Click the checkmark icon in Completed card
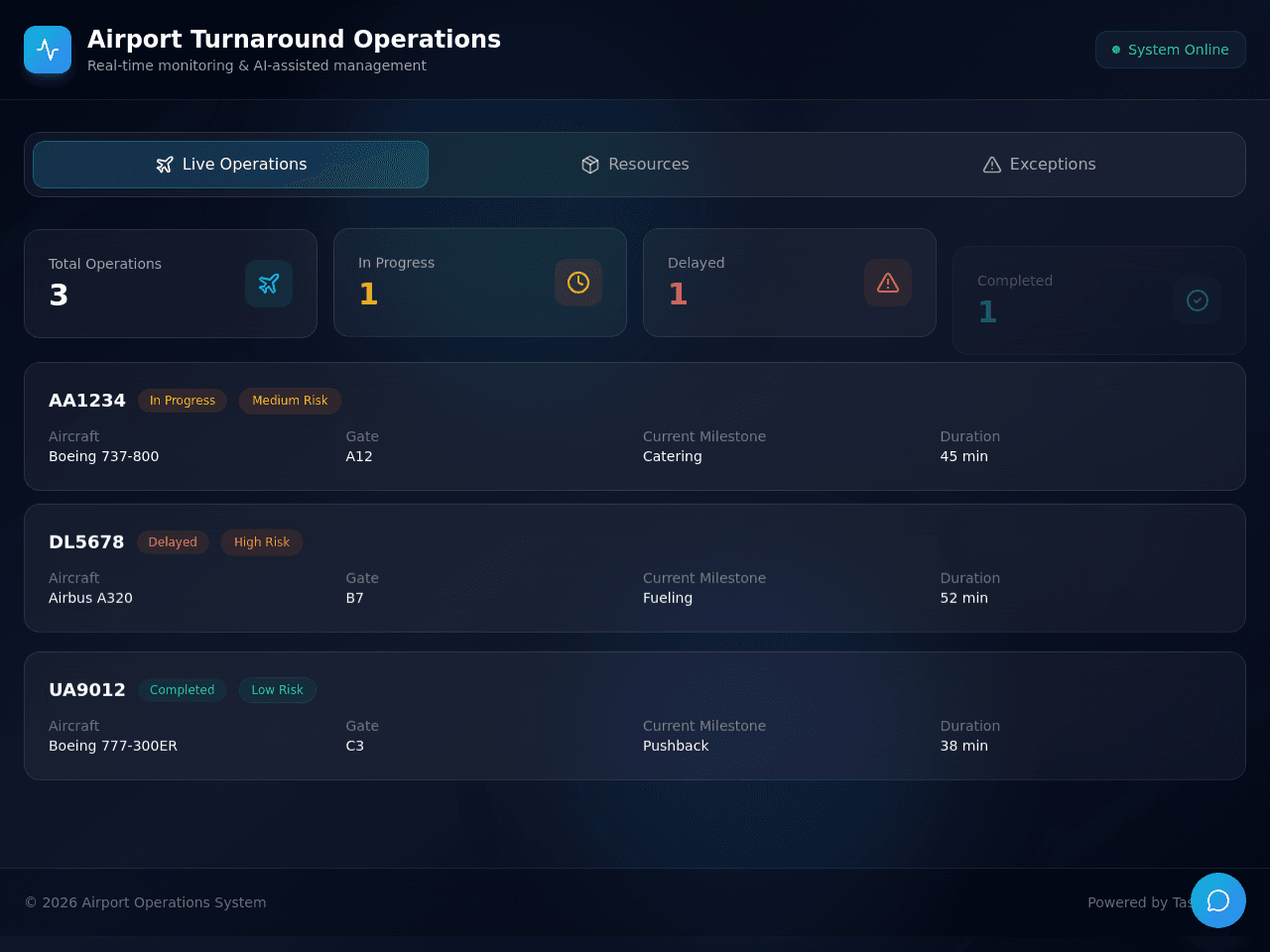Viewport: 1270px width, 952px height. (x=1198, y=300)
